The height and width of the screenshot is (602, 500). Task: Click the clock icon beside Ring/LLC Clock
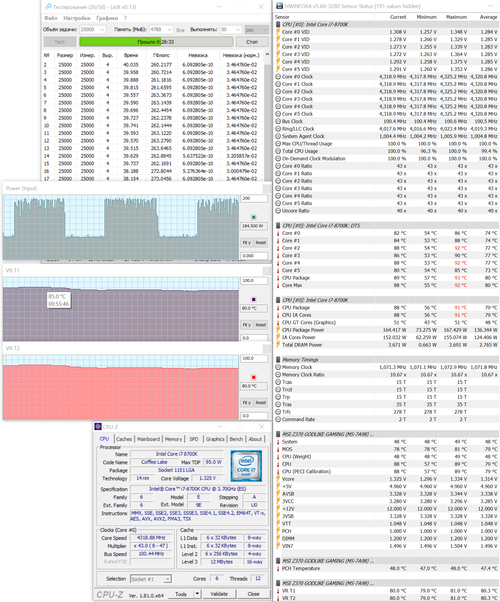coord(278,129)
